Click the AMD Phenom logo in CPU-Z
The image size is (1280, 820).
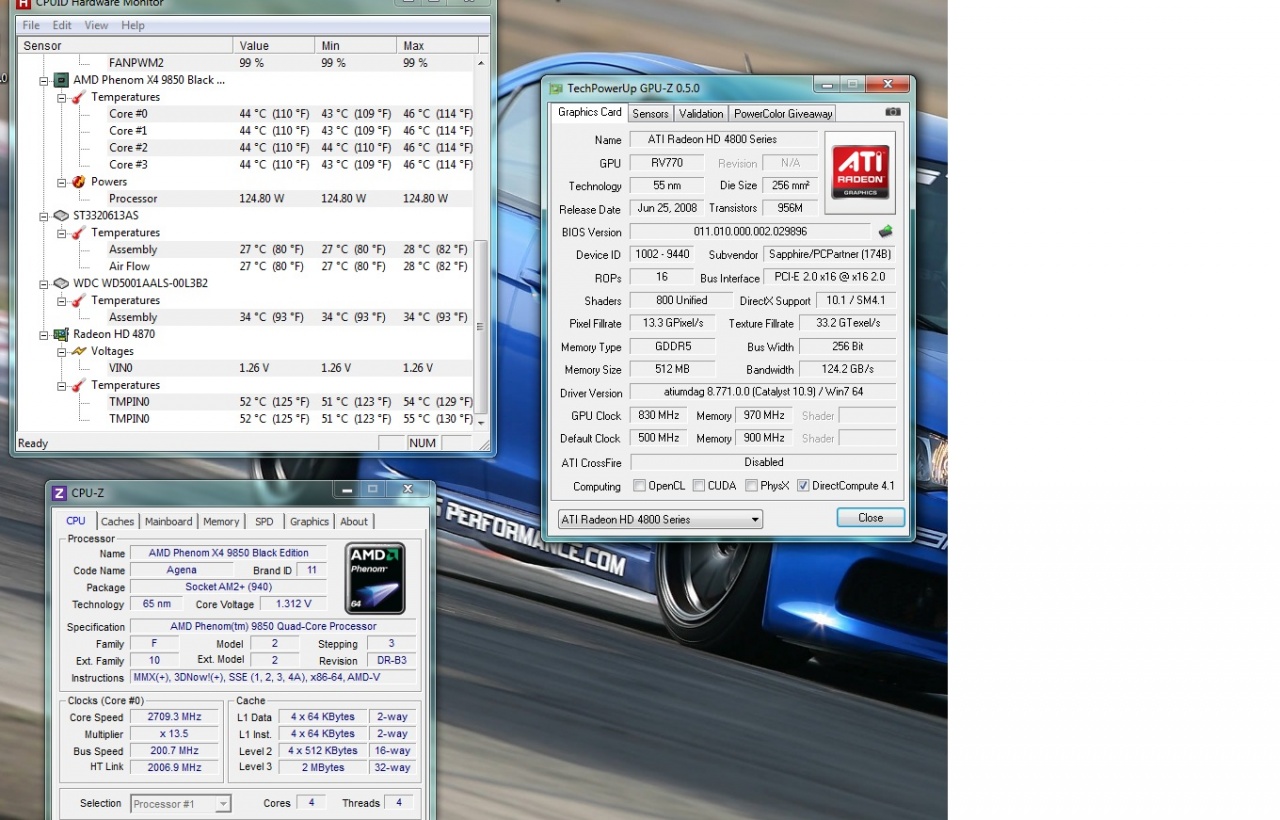(x=375, y=577)
